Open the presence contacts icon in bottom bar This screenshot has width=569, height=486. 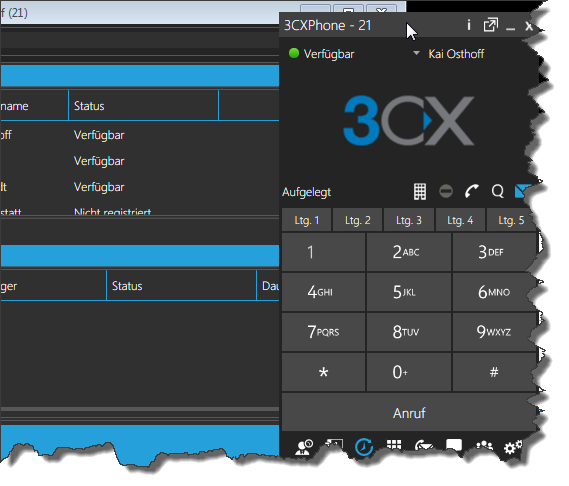[304, 447]
